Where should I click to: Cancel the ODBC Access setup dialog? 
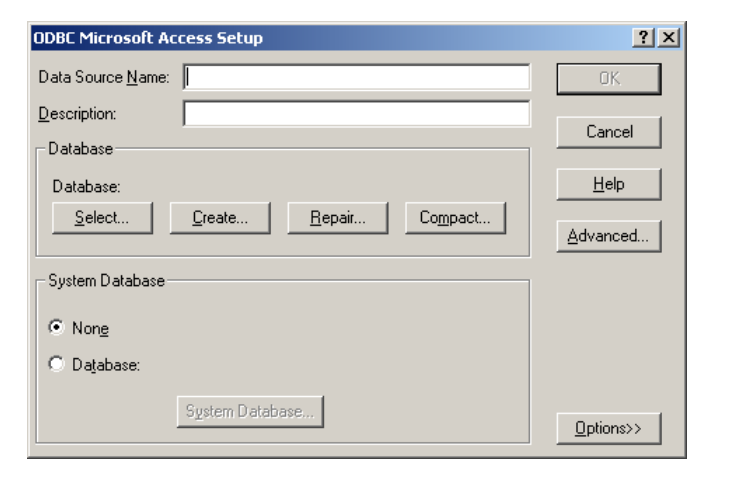coord(609,132)
